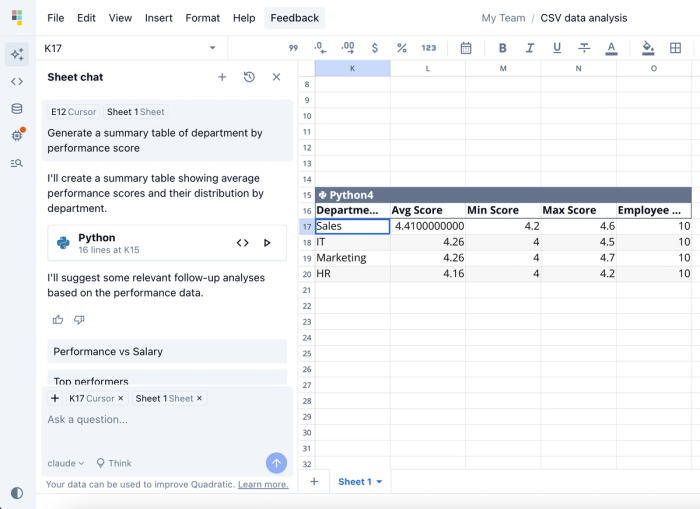
Task: Click Python 16 lines at K15 card
Action: (167, 243)
